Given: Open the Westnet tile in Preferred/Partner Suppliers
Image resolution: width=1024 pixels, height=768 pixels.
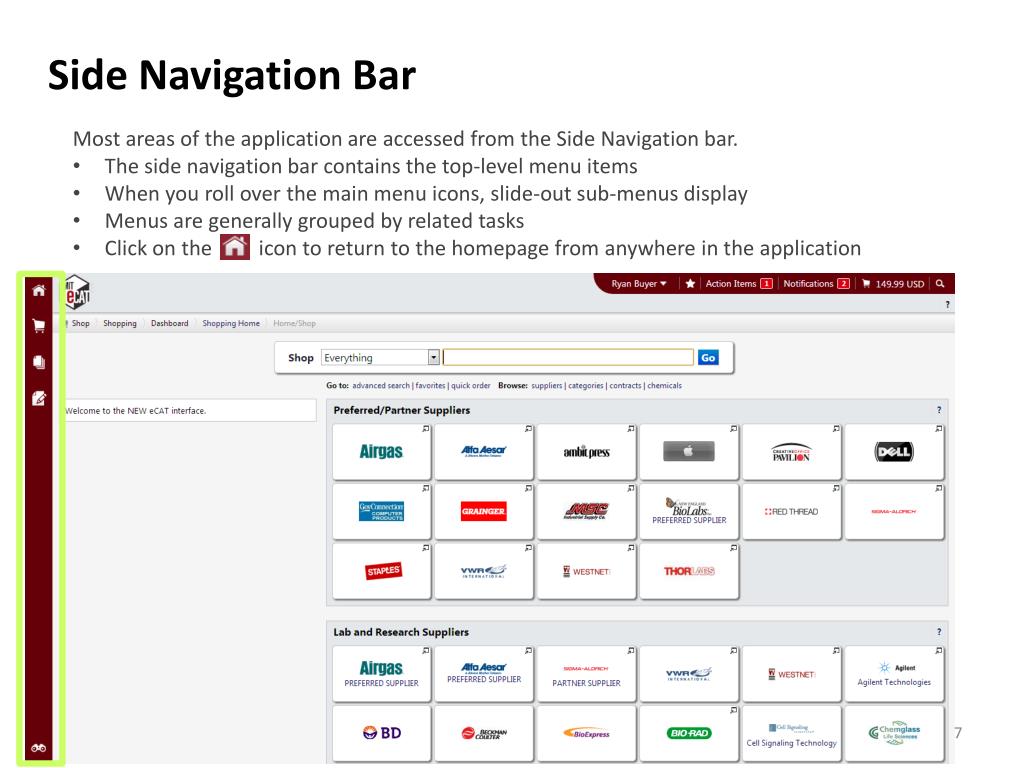Looking at the screenshot, I should point(586,571).
